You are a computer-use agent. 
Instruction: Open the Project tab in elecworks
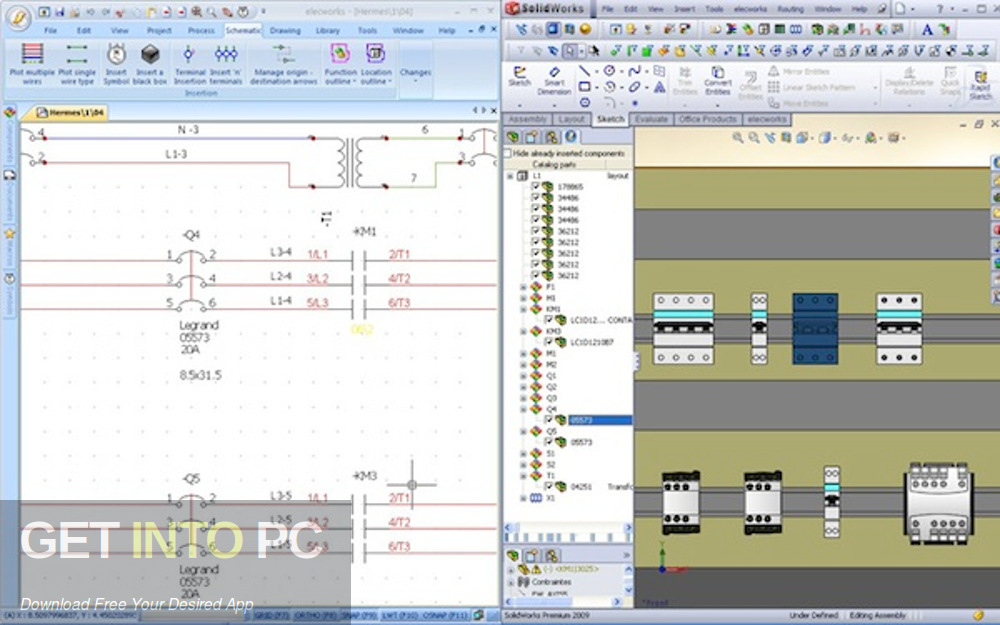[159, 31]
